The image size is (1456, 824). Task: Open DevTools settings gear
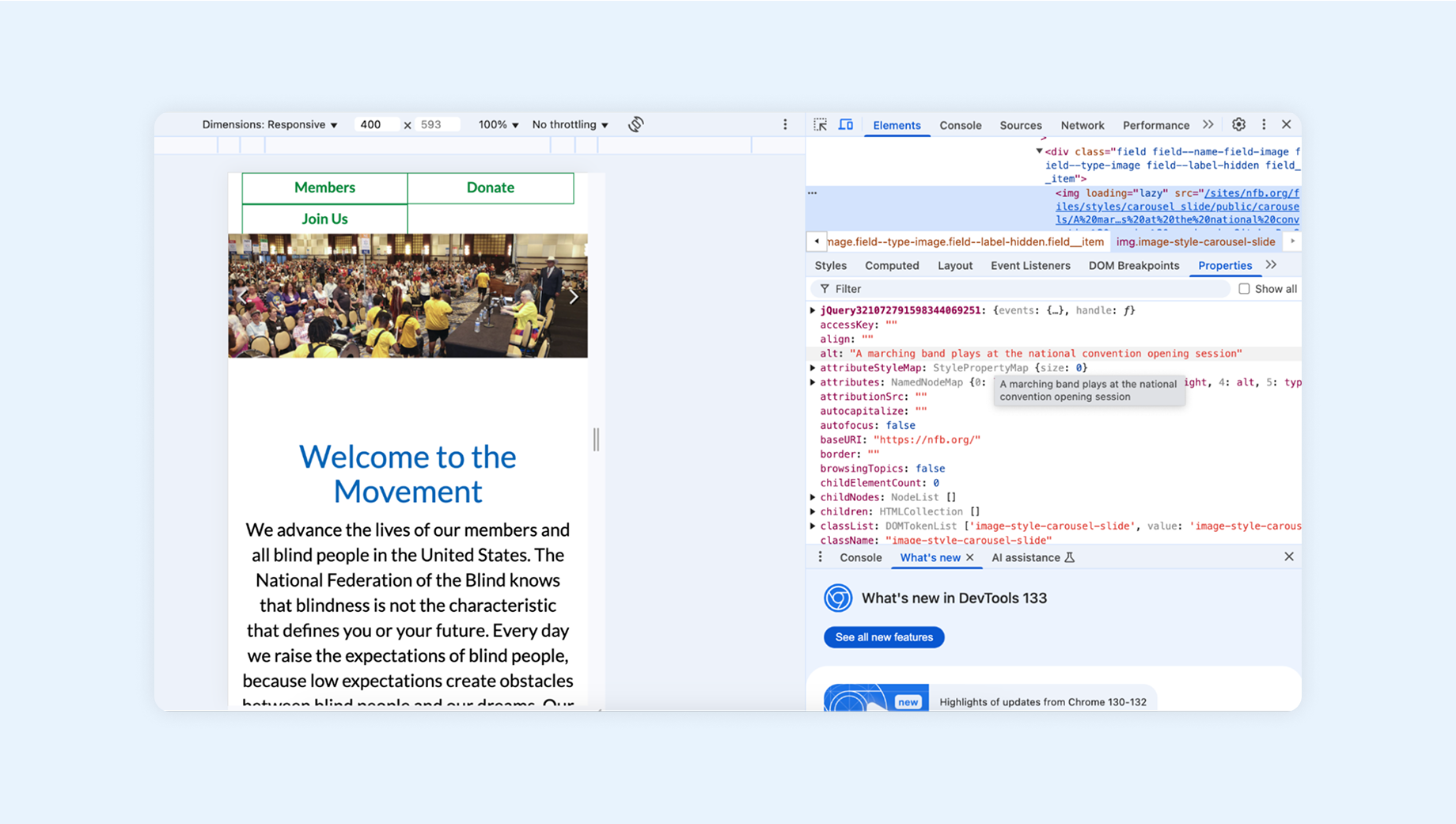coord(1238,124)
